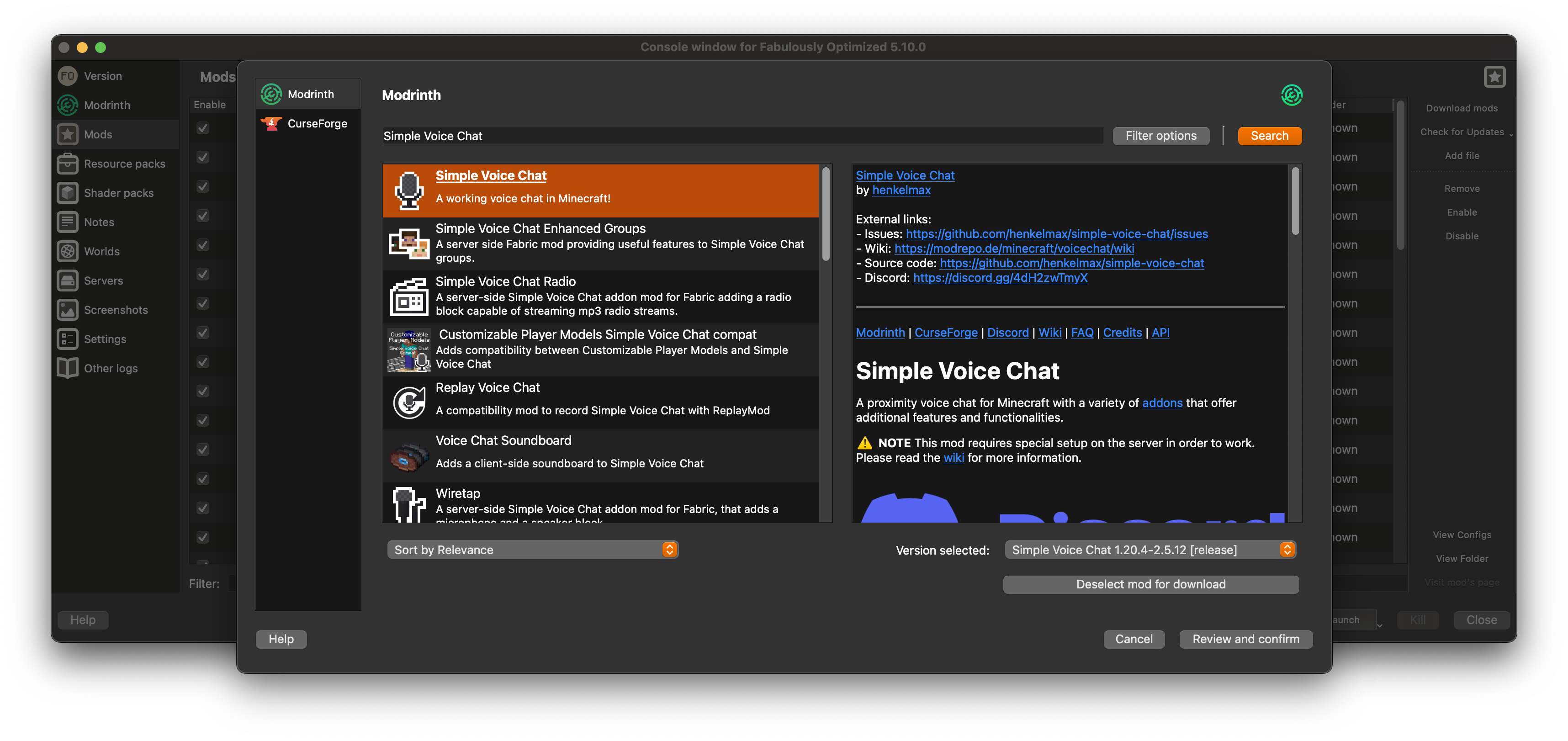Cancel the mod download dialog

pyautogui.click(x=1134, y=639)
